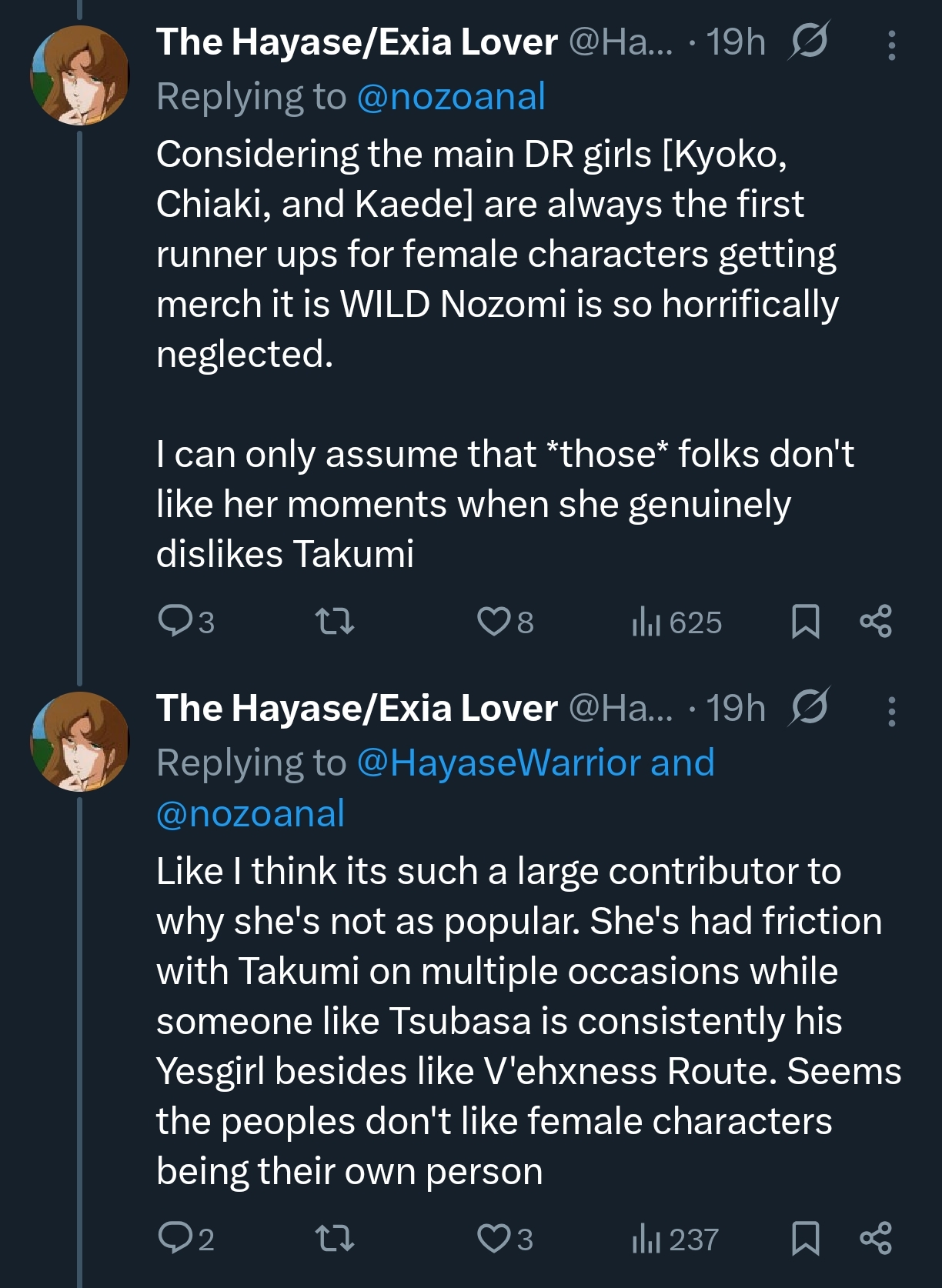Viewport: 942px width, 1288px height.
Task: Bookmark the first tweet
Action: [805, 621]
